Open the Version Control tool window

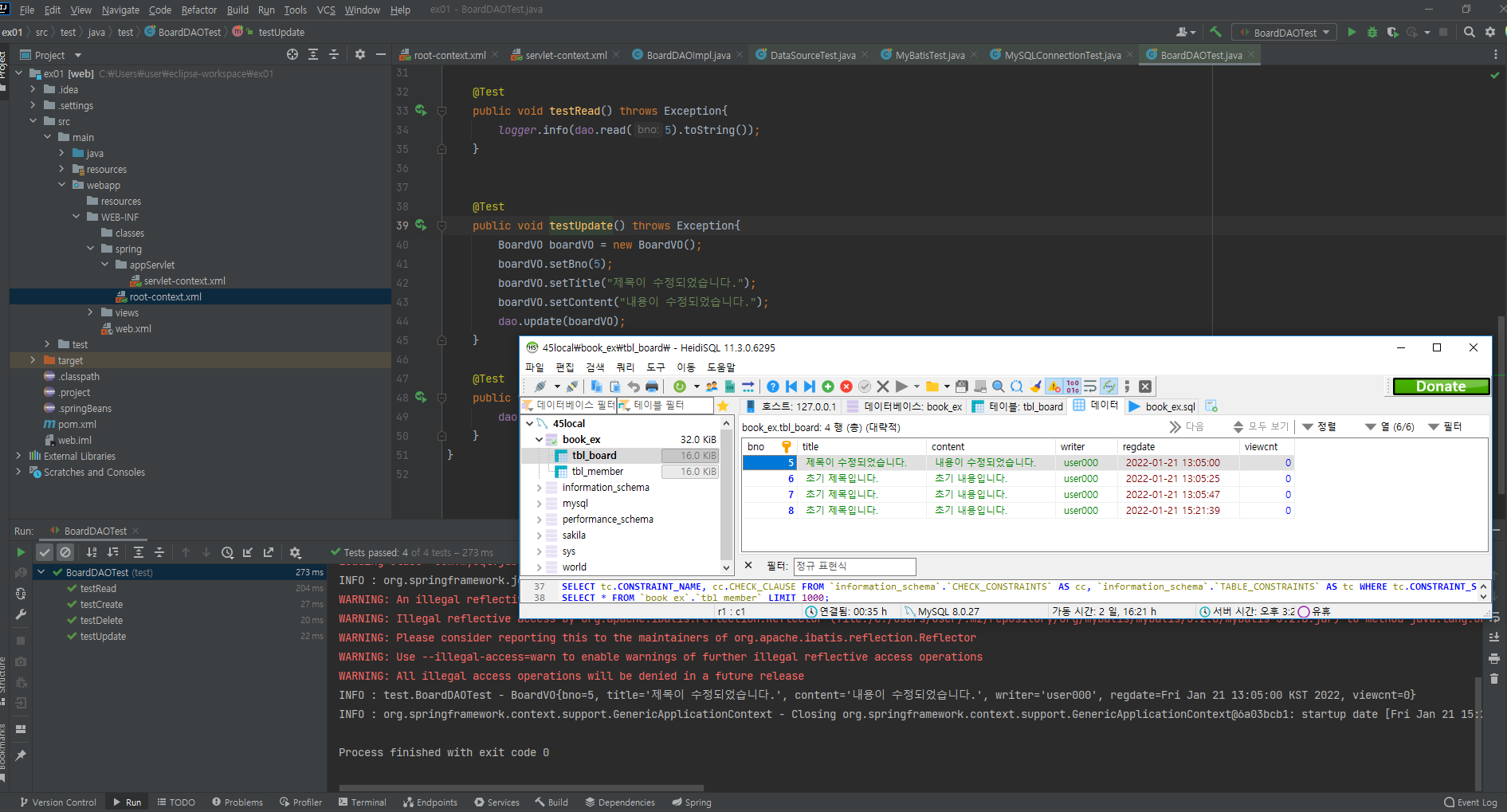point(57,802)
